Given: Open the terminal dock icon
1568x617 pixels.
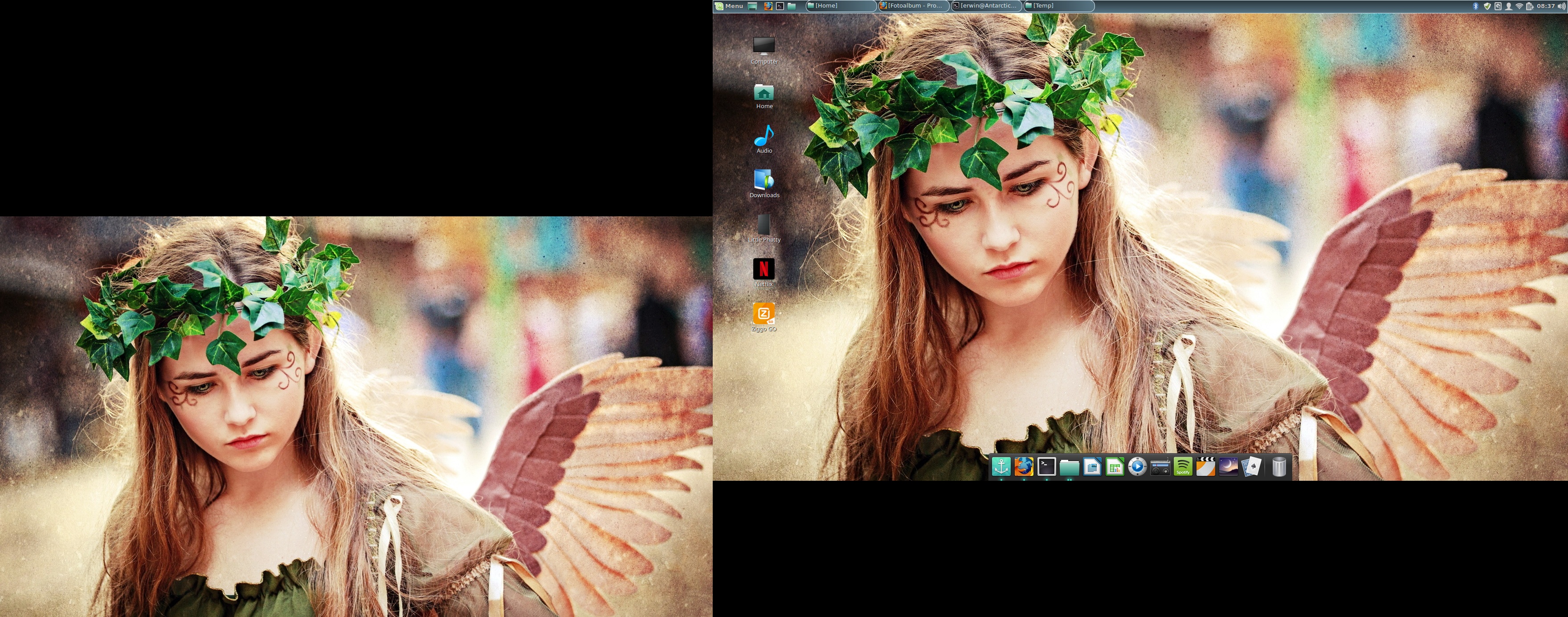Looking at the screenshot, I should pyautogui.click(x=1046, y=467).
